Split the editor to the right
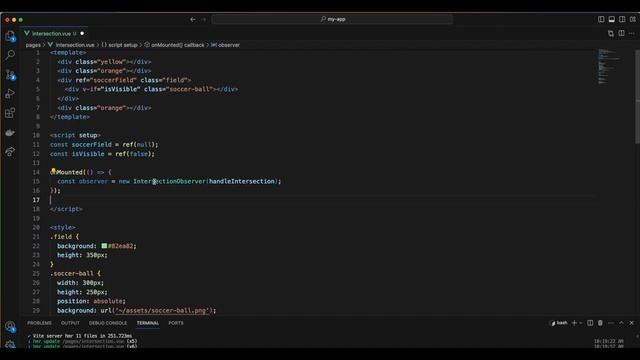 pyautogui.click(x=621, y=33)
